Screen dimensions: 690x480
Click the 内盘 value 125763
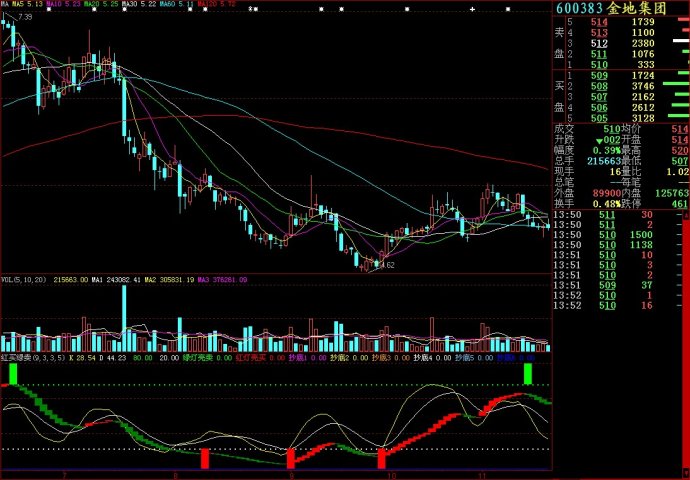pos(672,193)
